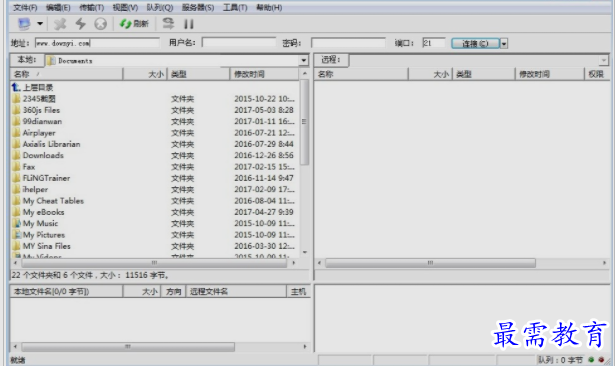Click the 远程文件名 queue column header
This screenshot has width=615, height=366.
click(236, 291)
